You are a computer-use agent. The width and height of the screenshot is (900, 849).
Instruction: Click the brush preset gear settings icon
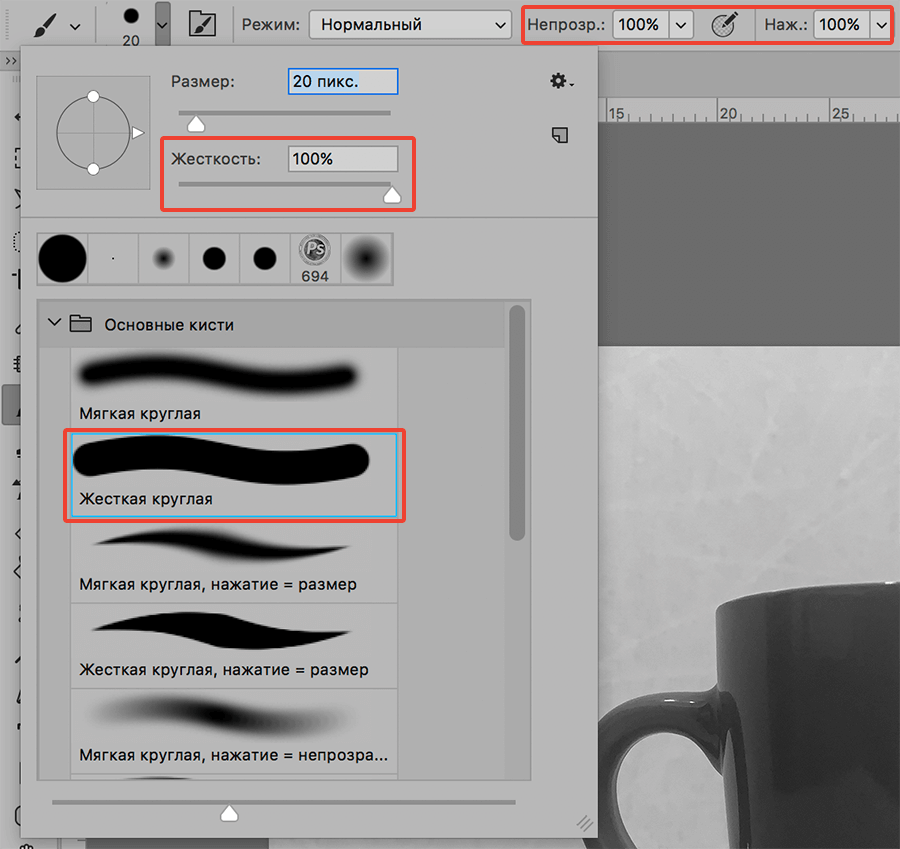click(561, 82)
